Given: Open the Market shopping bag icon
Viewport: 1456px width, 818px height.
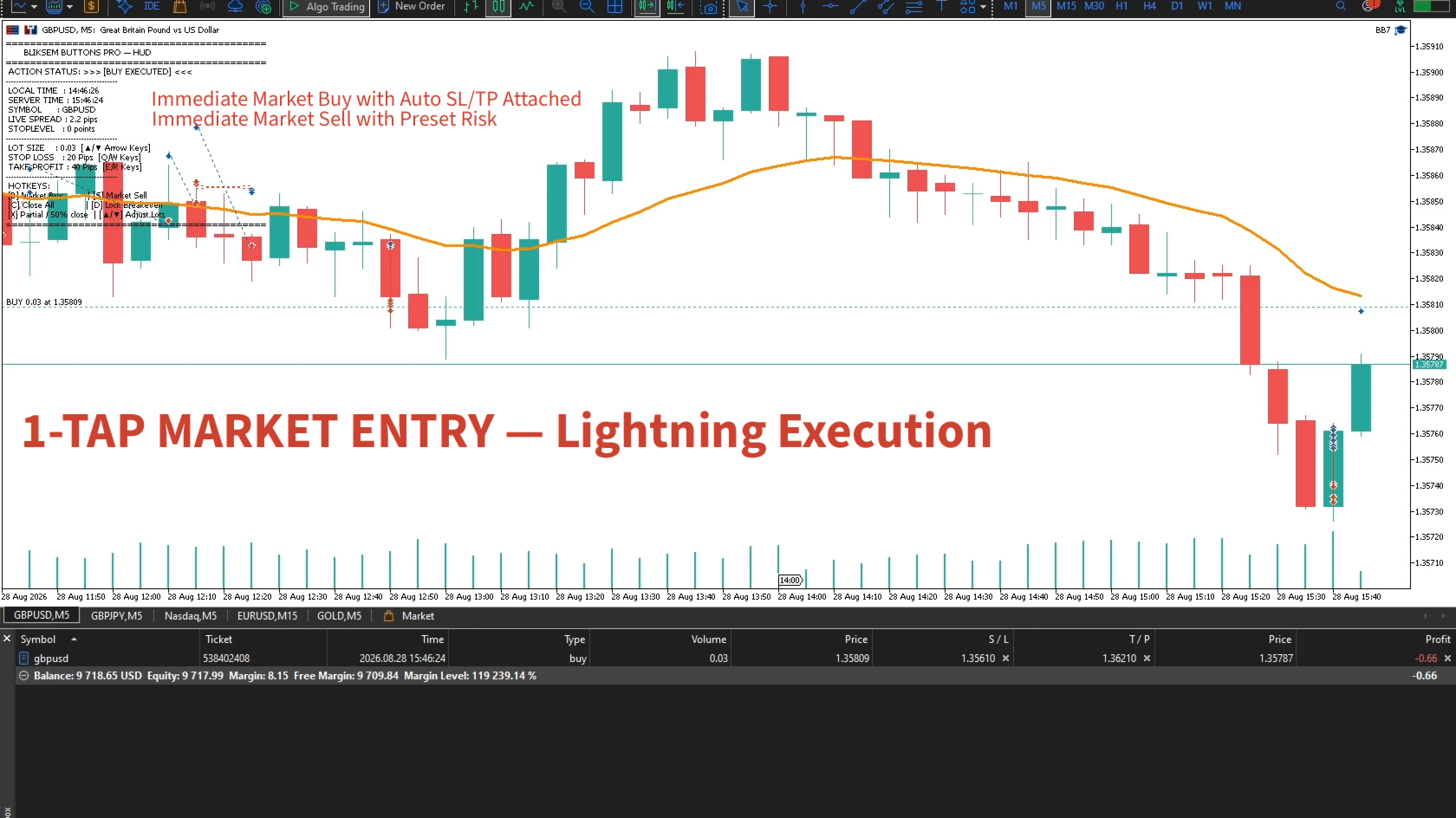Looking at the screenshot, I should 179,6.
